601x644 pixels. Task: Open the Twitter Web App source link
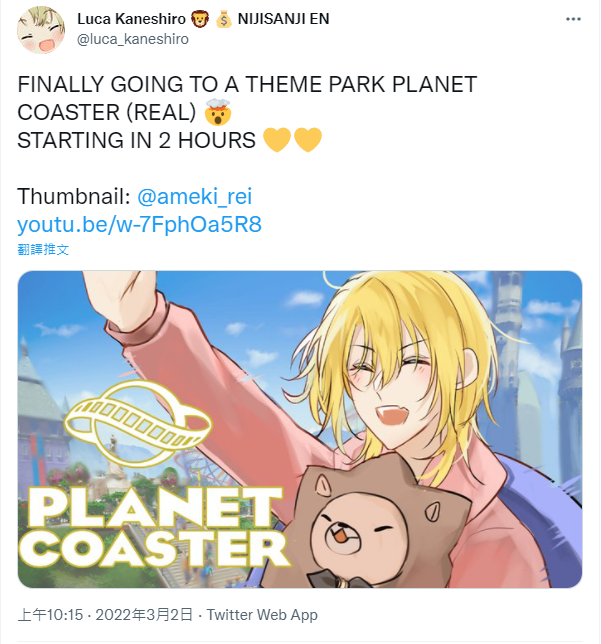pos(262,615)
